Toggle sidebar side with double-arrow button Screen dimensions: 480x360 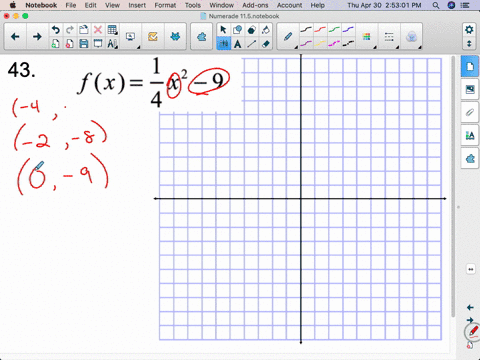471,269
